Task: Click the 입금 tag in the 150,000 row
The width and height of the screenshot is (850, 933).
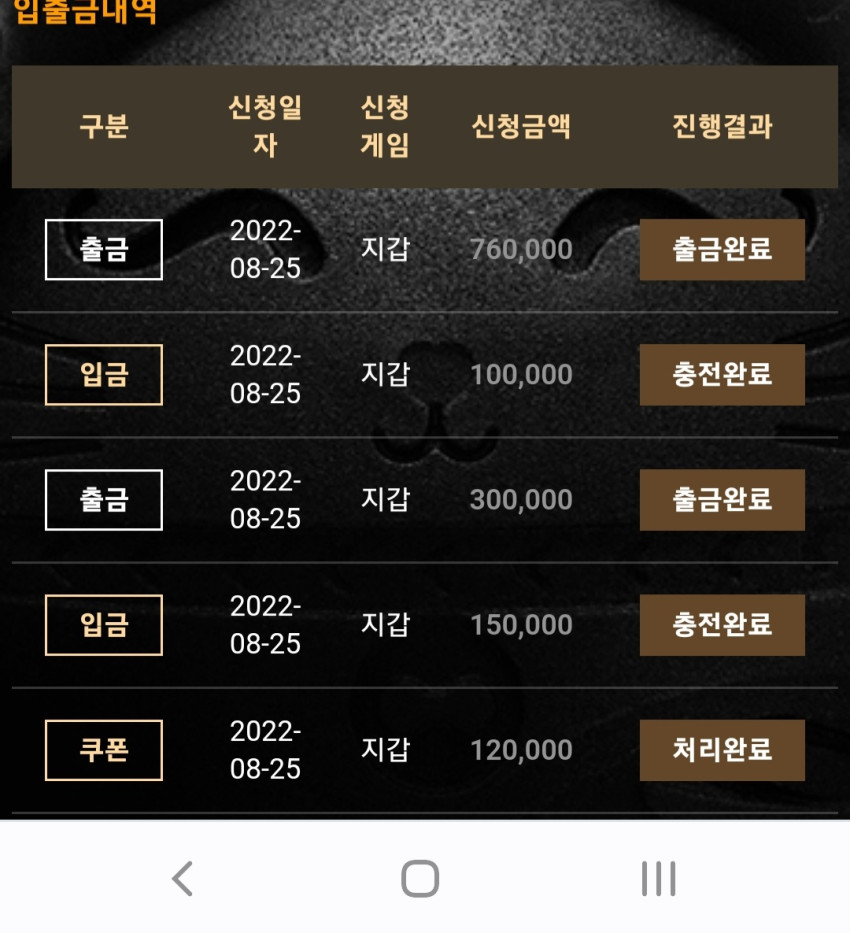Action: coord(103,625)
